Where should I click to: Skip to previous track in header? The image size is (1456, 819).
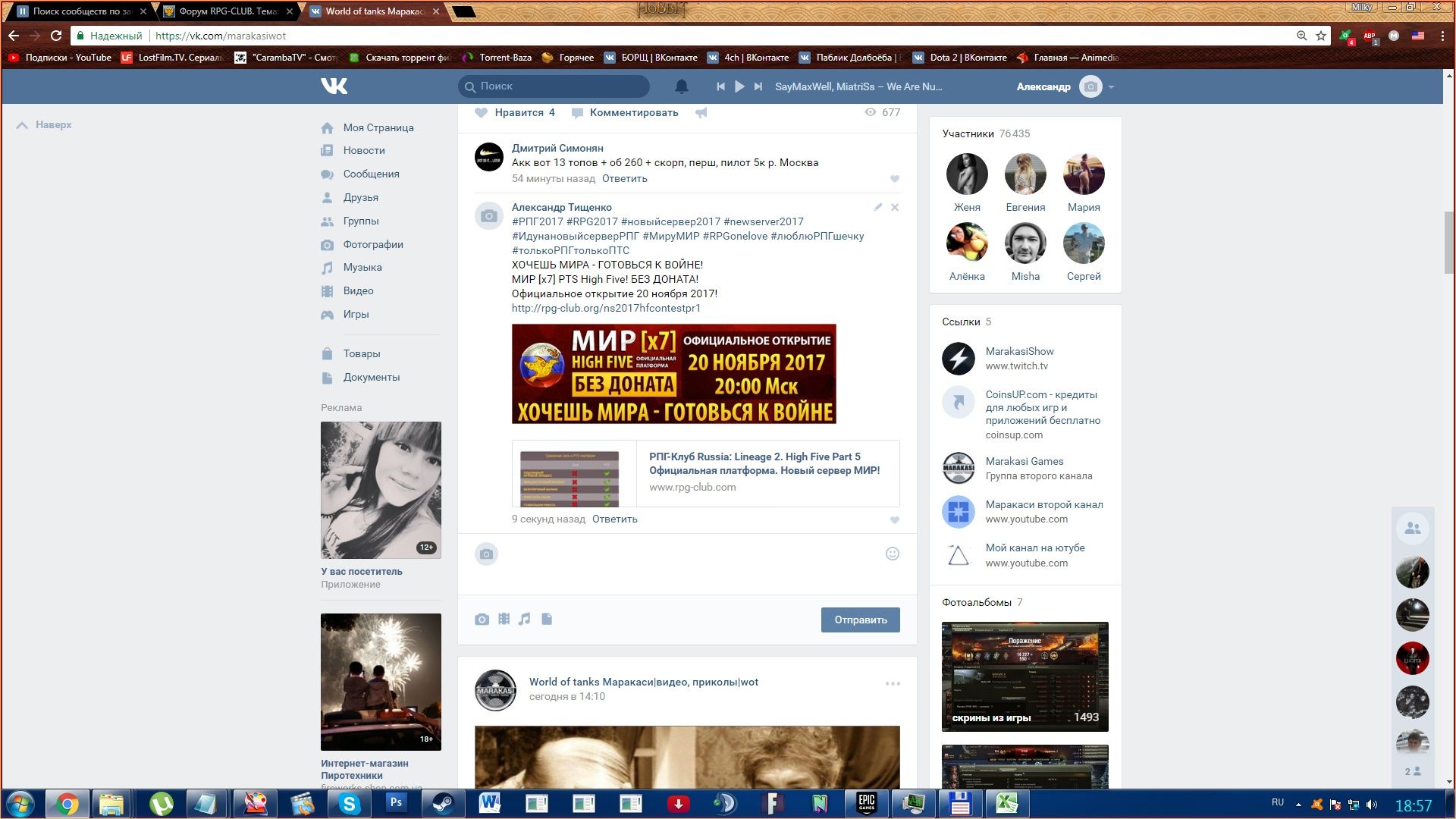(x=720, y=86)
